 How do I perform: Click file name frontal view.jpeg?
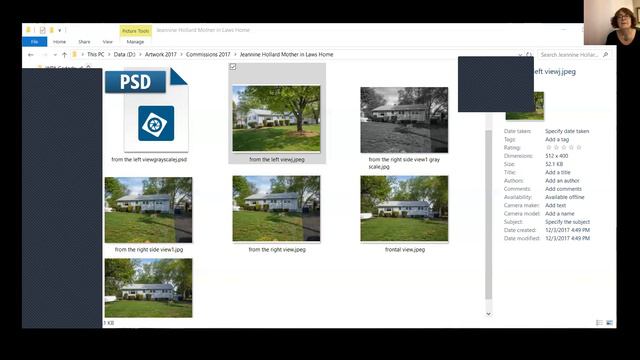(x=405, y=249)
